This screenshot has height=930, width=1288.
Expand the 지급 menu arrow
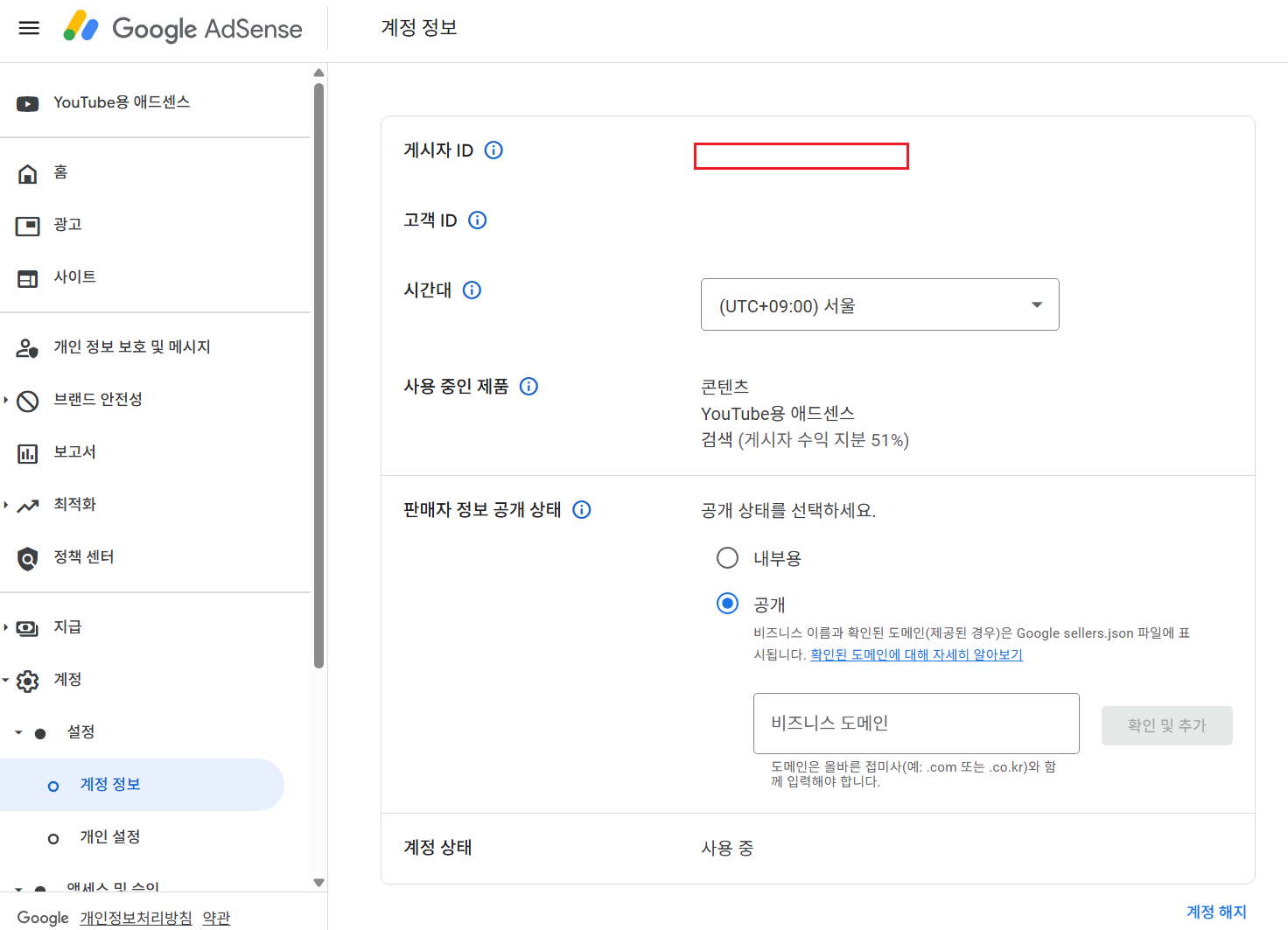(x=5, y=627)
